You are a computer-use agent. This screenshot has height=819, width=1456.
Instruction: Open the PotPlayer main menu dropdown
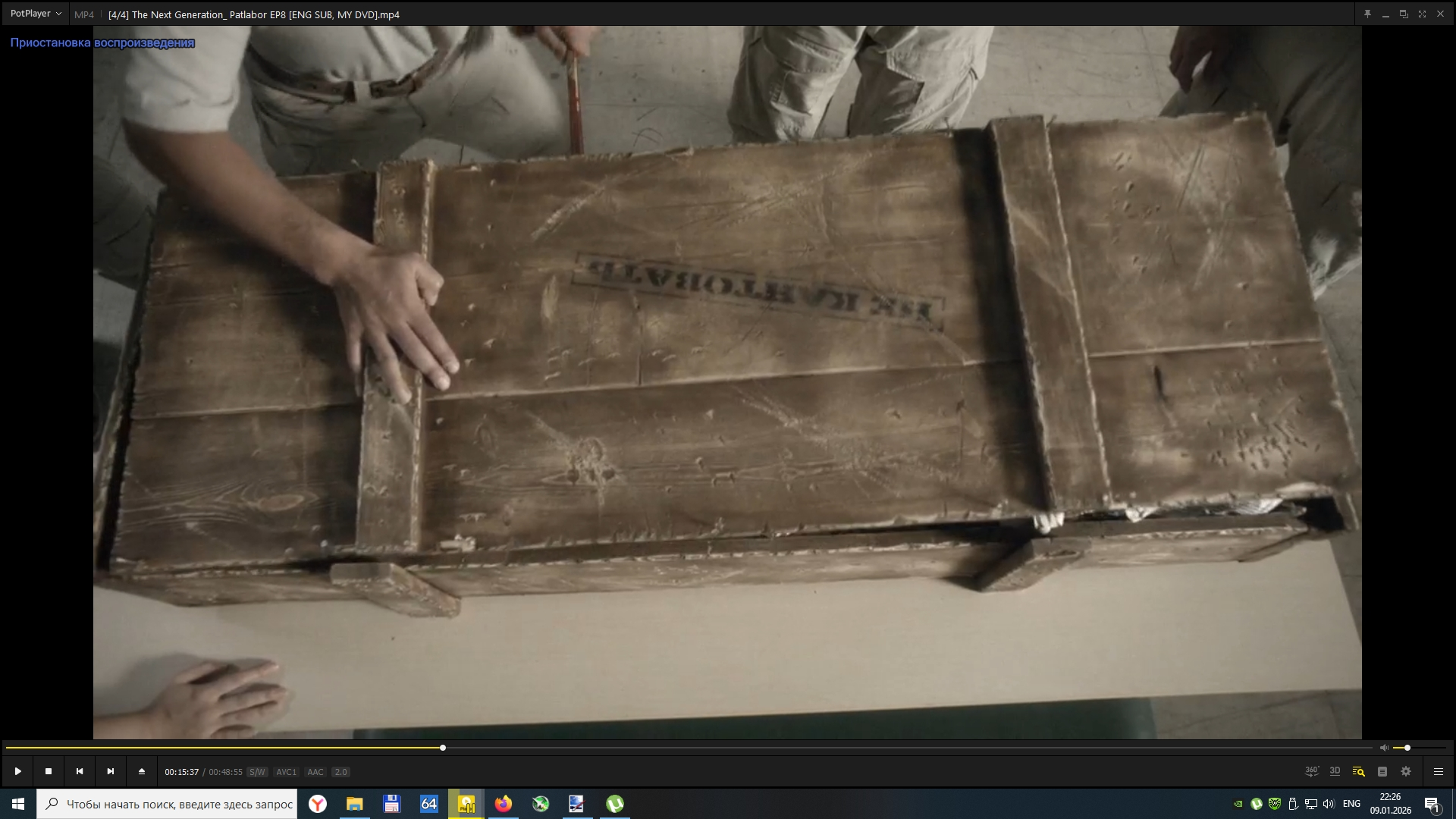tap(36, 14)
